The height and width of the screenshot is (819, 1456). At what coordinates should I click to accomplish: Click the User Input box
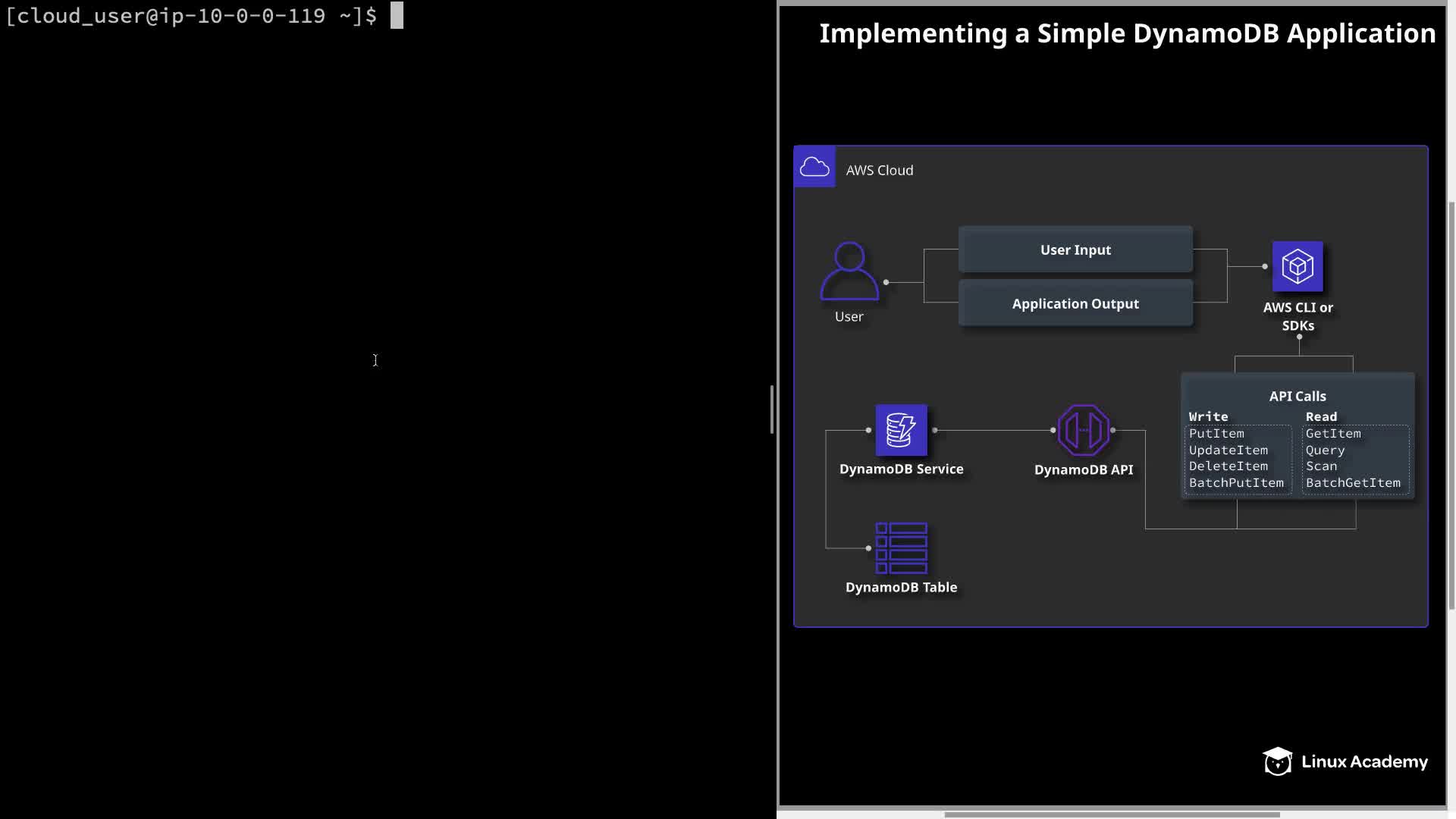click(x=1075, y=249)
